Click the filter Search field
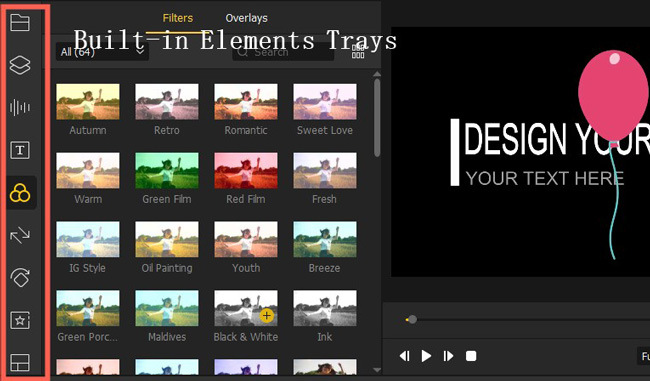 283,52
